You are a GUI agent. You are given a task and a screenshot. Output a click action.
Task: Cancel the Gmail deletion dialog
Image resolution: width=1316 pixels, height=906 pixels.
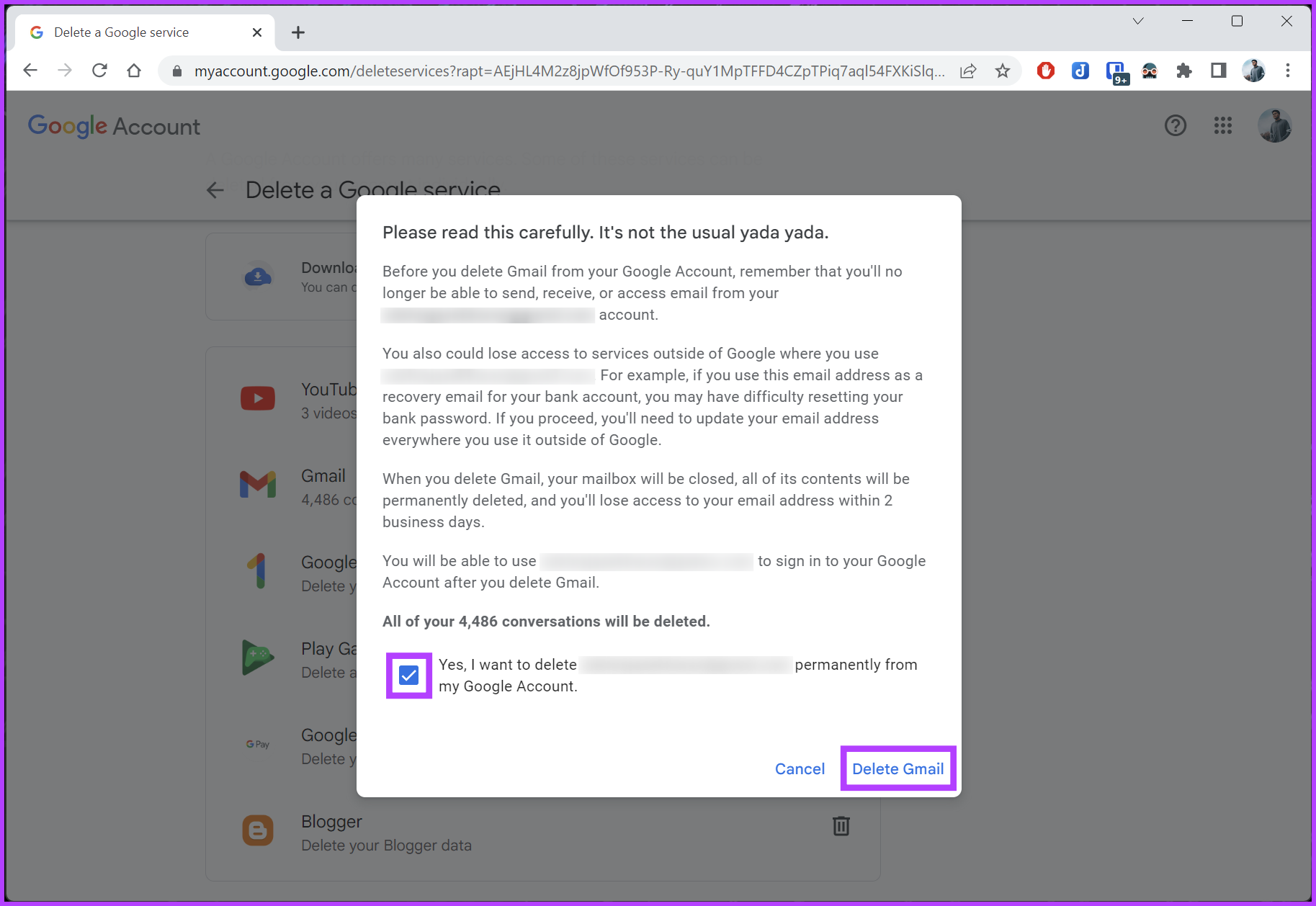click(800, 769)
